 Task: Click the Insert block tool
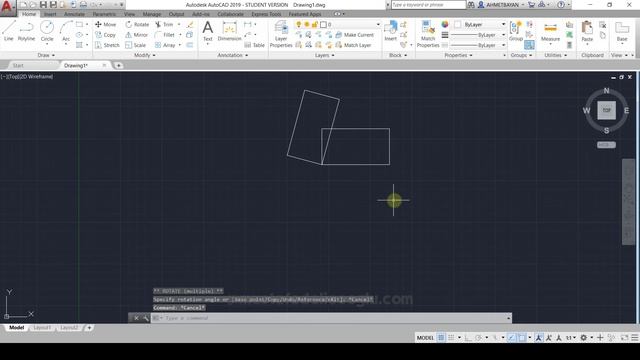390,31
